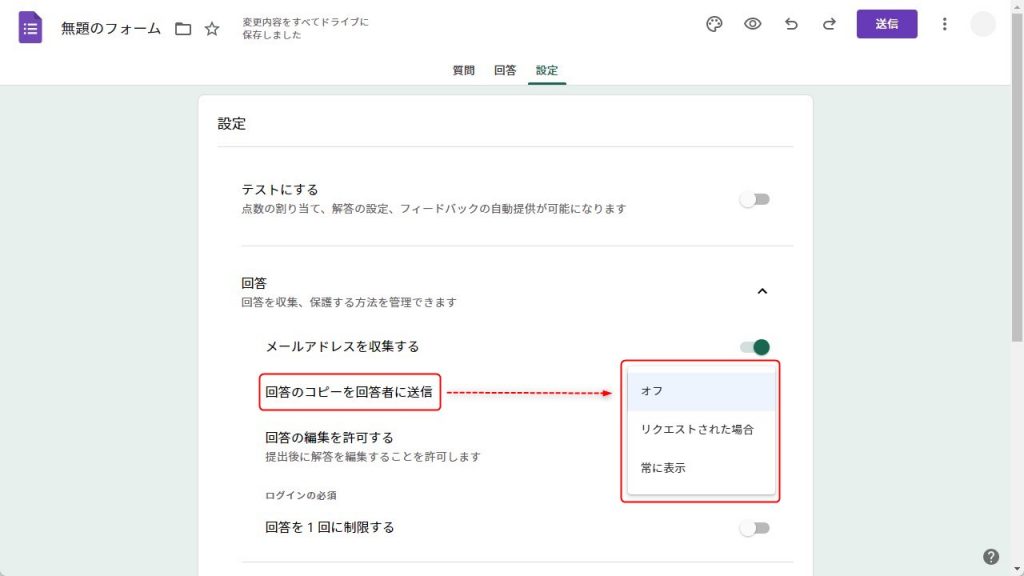This screenshot has width=1024, height=576.
Task: Preview the form with the eye icon
Action: [752, 24]
